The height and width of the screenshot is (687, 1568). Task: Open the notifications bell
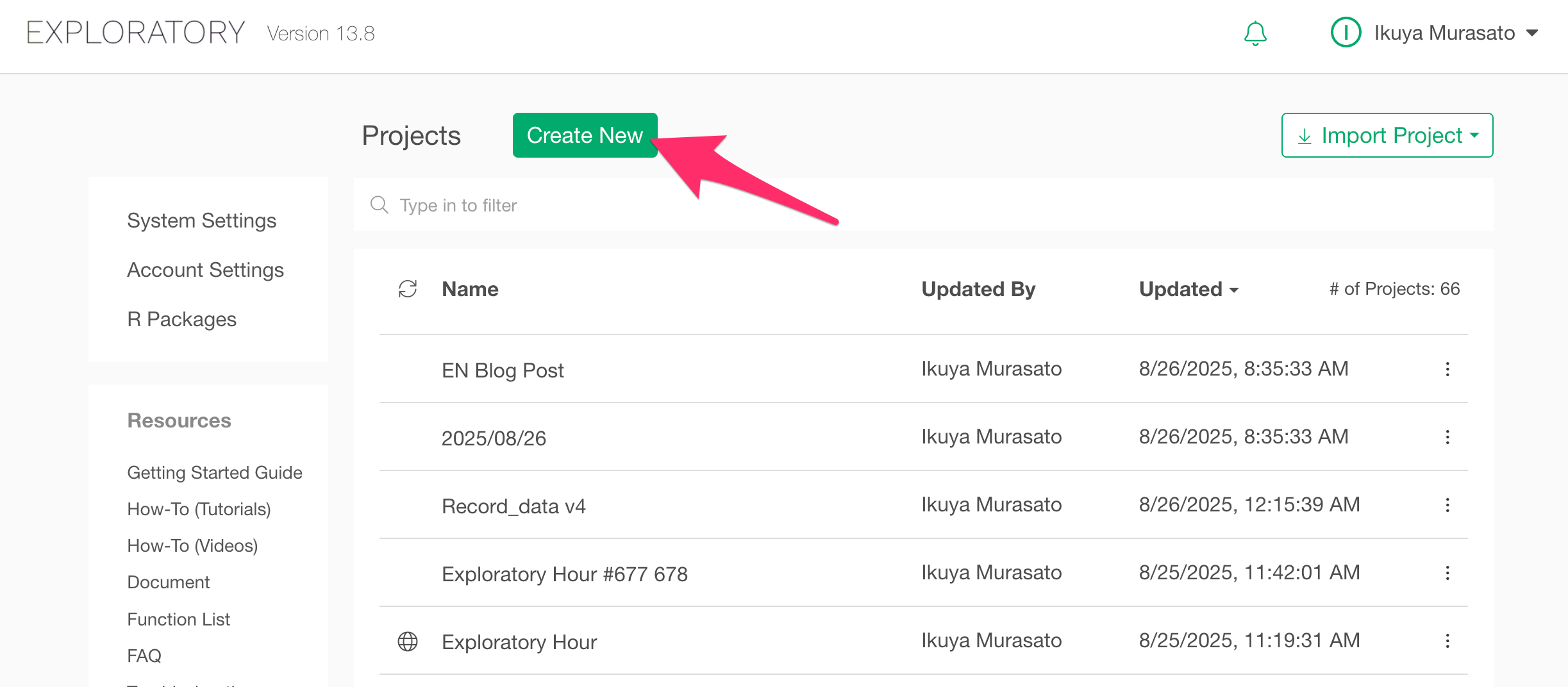pyautogui.click(x=1255, y=33)
